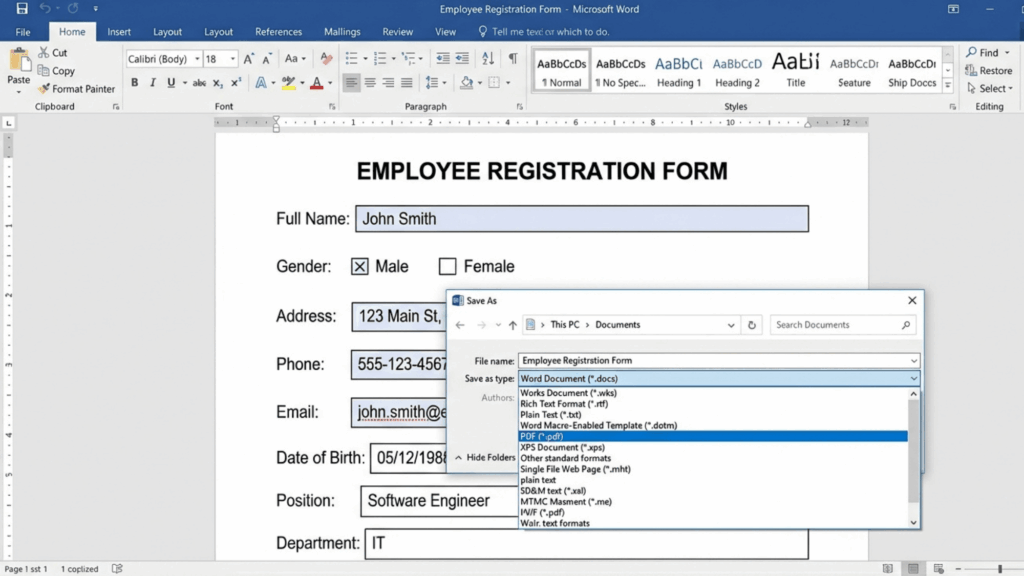Screen dimensions: 1024x576
Task: Click the Subscript icon
Action: pos(217,82)
